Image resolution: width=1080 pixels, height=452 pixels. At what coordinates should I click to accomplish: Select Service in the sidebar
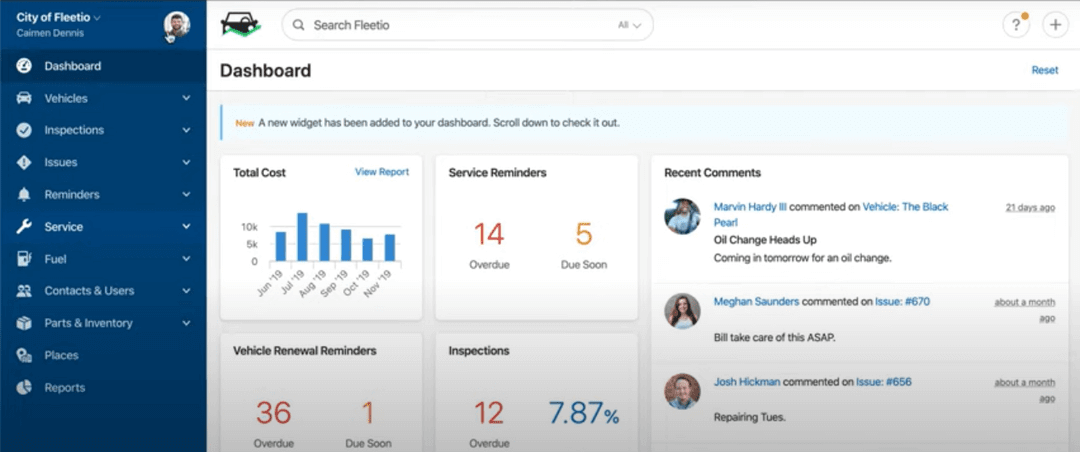point(103,227)
